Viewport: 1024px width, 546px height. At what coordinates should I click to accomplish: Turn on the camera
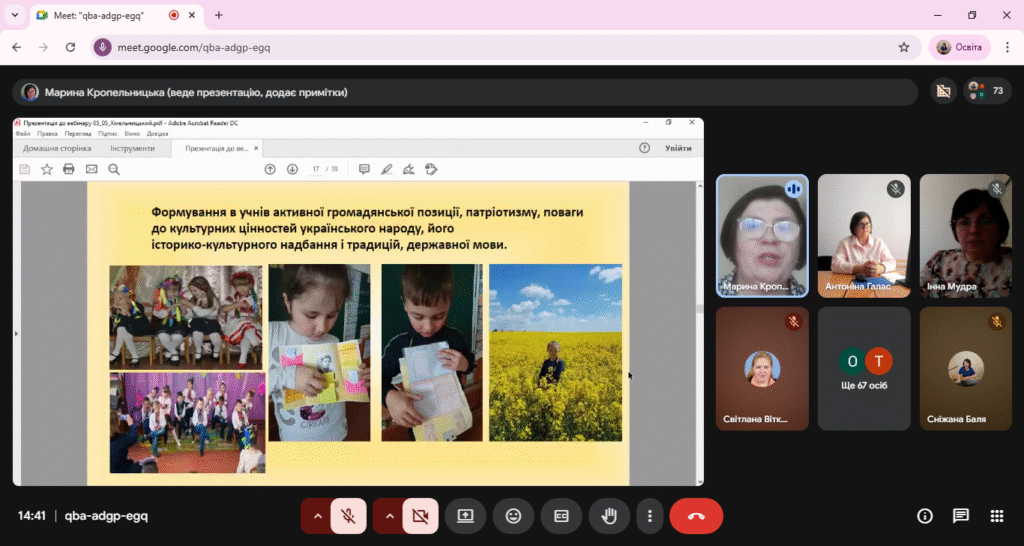[x=420, y=516]
